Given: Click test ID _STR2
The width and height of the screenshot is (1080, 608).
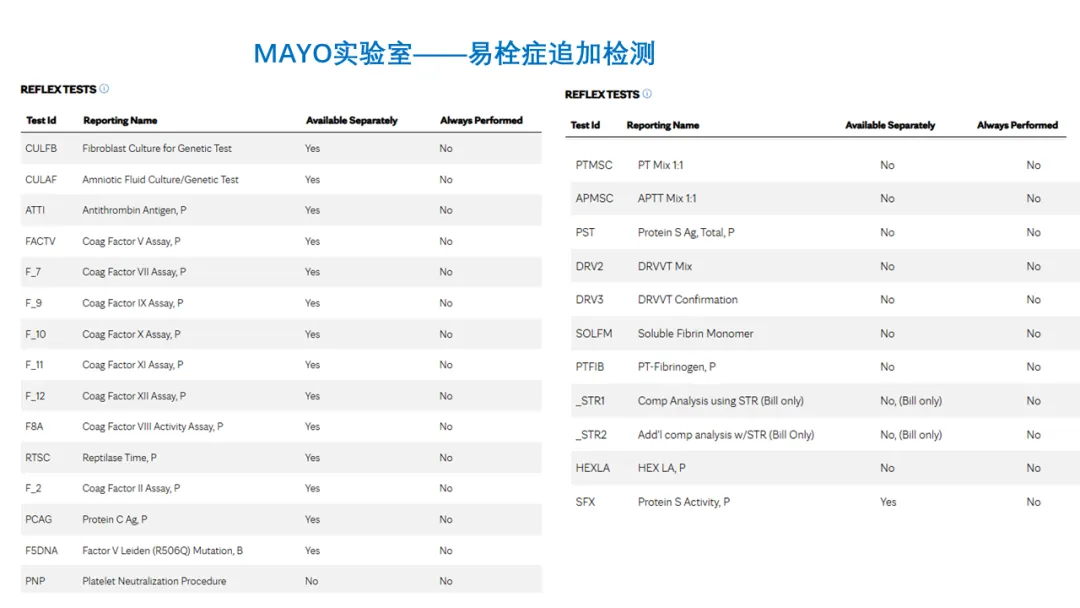Looking at the screenshot, I should coord(592,434).
